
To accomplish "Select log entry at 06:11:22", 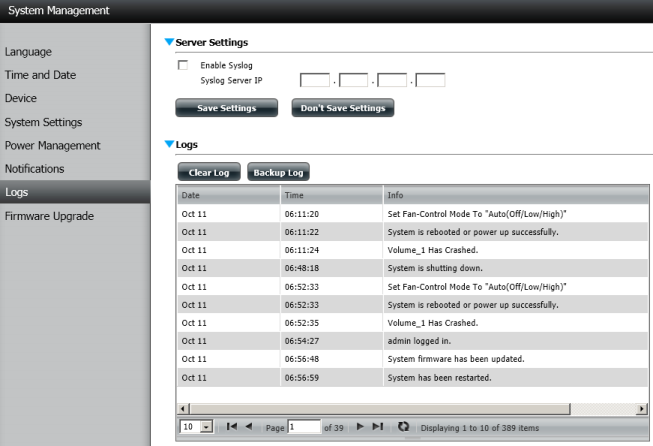I will point(413,232).
